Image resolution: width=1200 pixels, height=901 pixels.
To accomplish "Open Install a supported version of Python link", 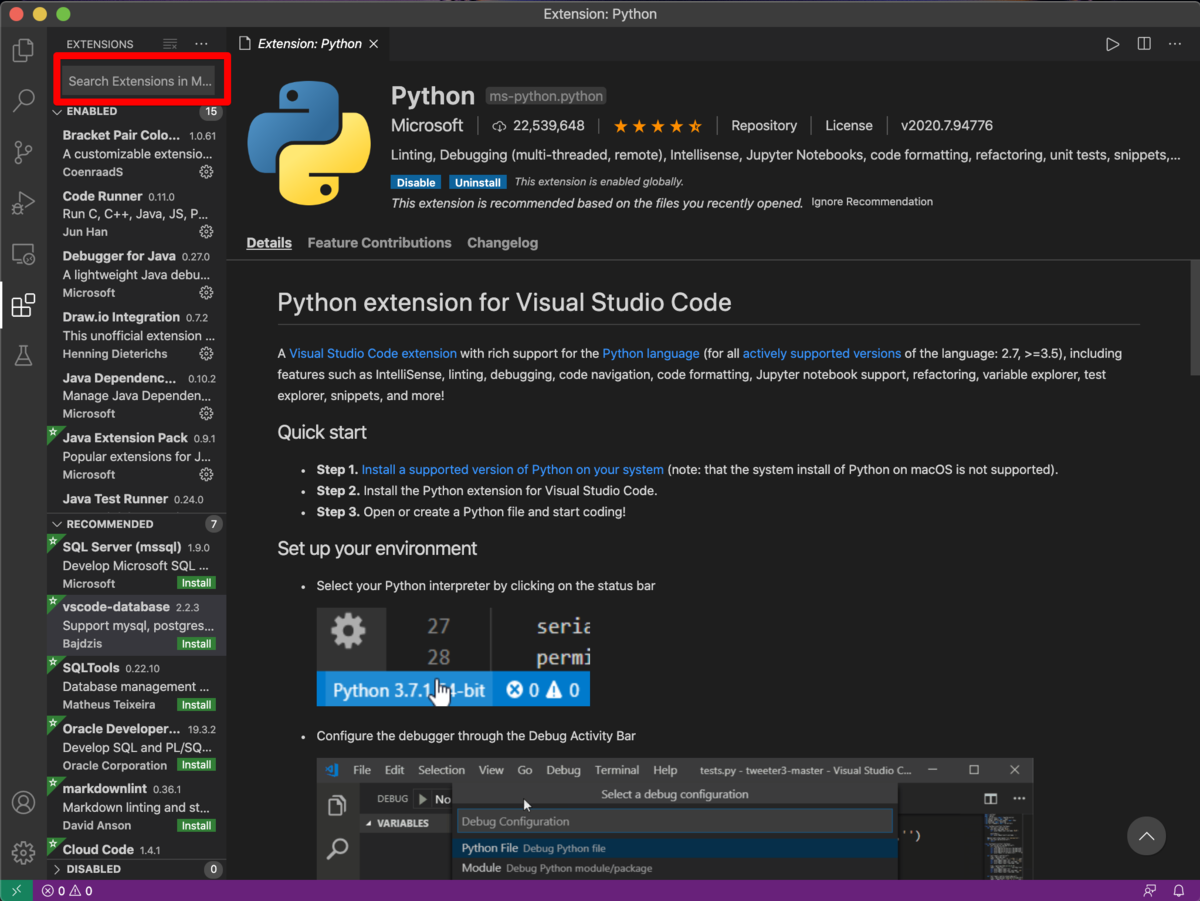I will (512, 470).
